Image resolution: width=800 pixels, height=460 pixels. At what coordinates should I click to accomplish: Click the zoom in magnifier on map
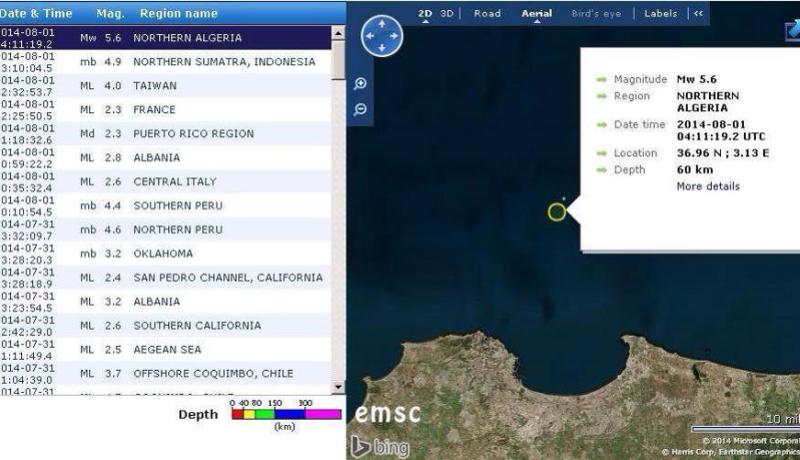point(361,85)
